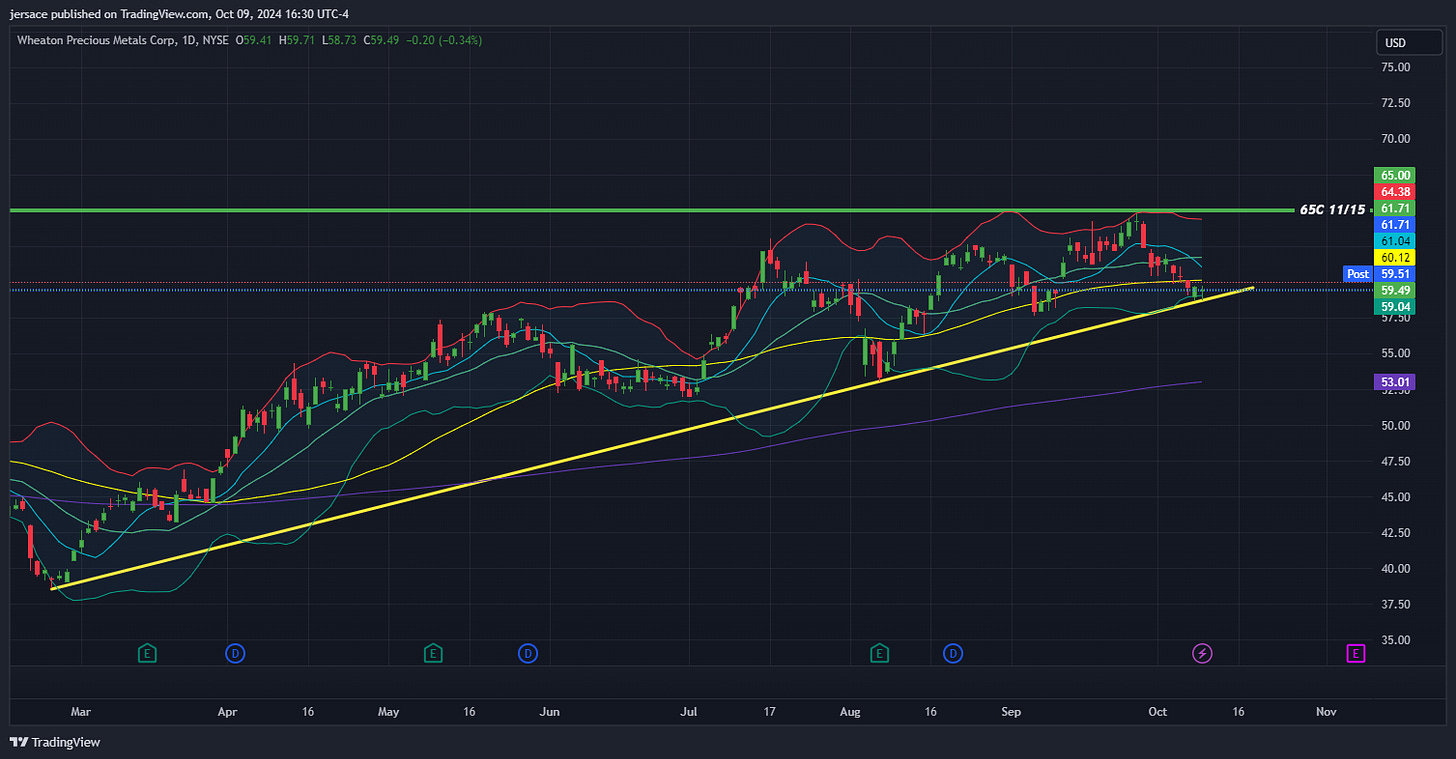Screen dimensions: 1456x759
Task: Click the purple 53.01 price label
Action: click(1396, 381)
